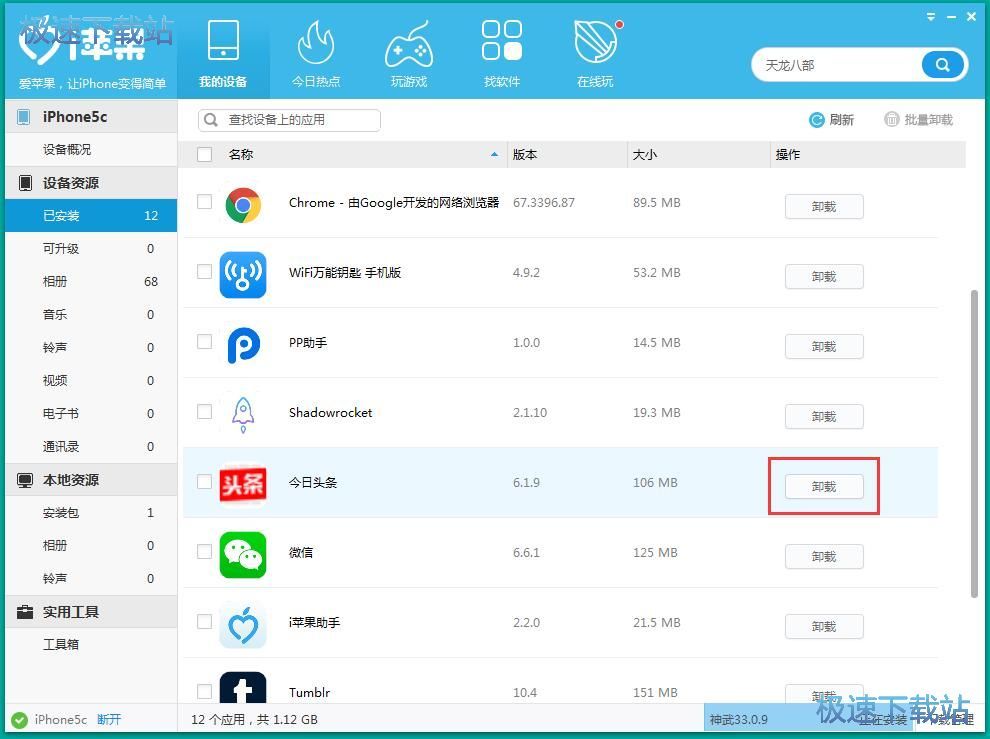The width and height of the screenshot is (990, 739).
Task: Click the i苹果助手 app icon
Action: coord(243,625)
